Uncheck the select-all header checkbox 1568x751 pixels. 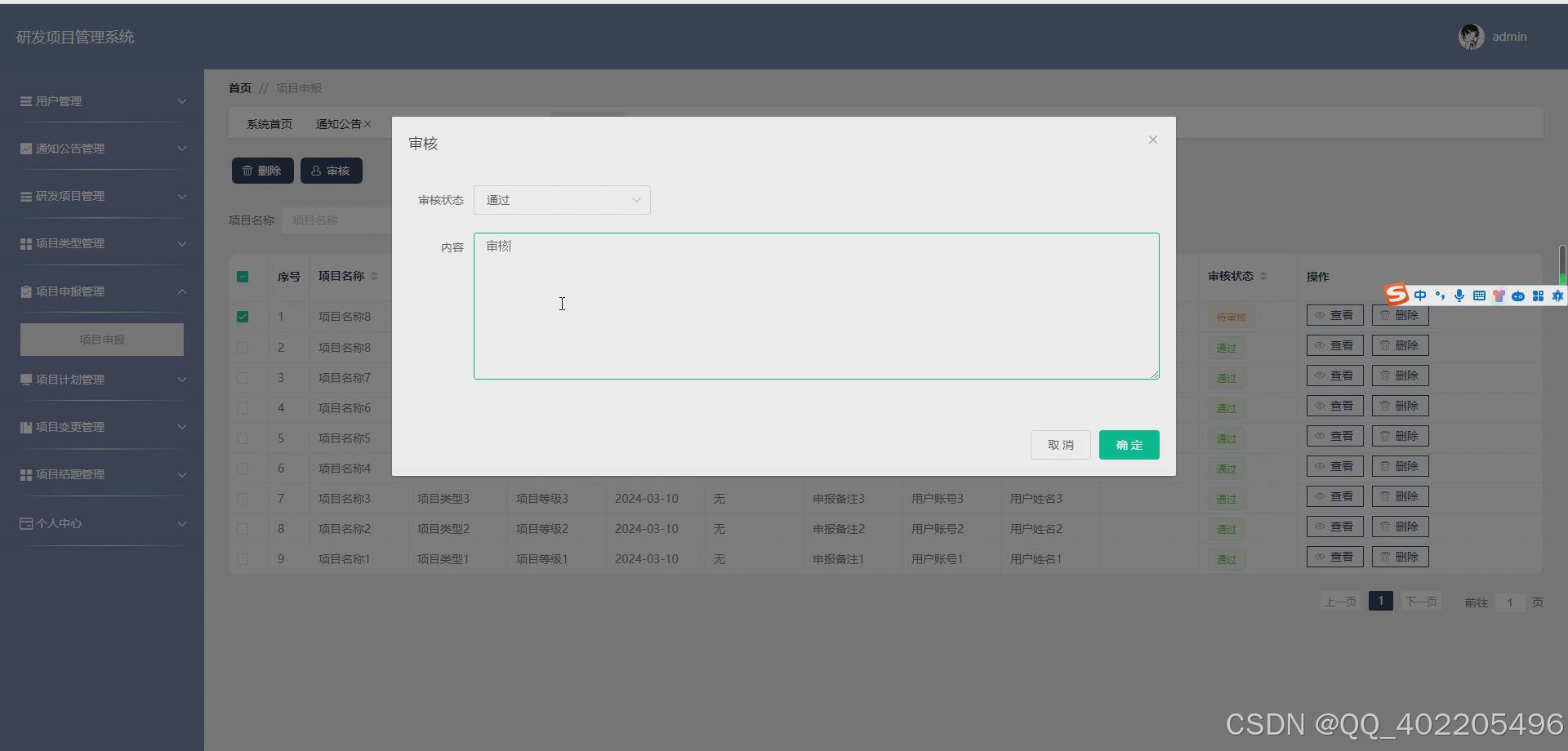242,277
